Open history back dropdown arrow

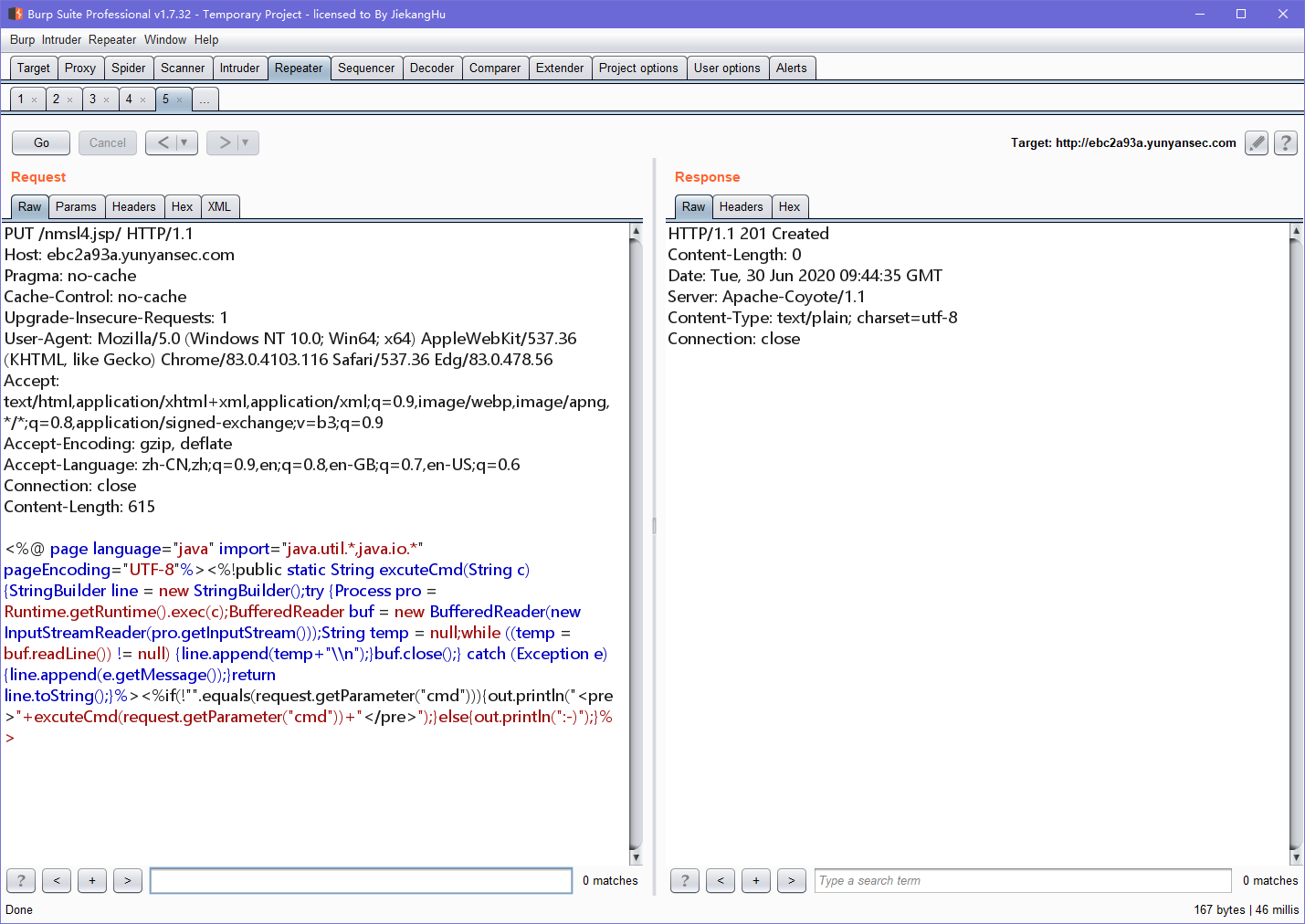coord(184,142)
